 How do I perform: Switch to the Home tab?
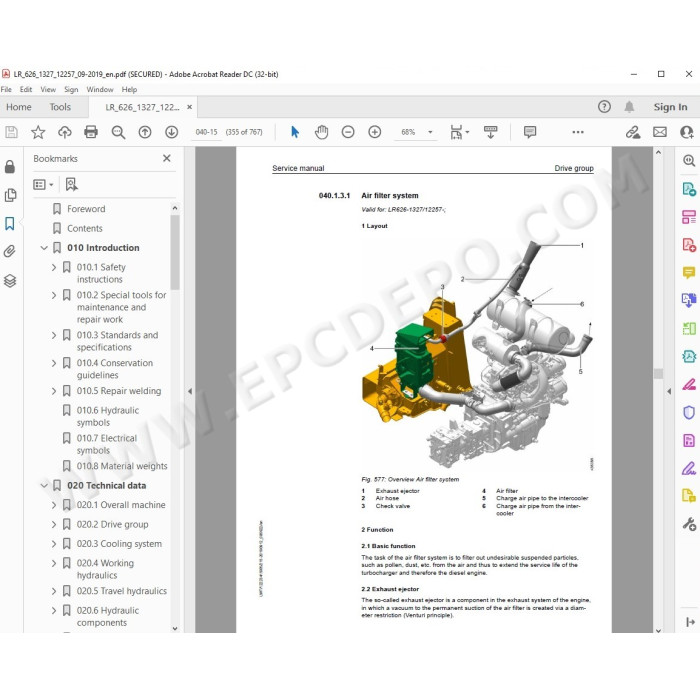(19, 107)
